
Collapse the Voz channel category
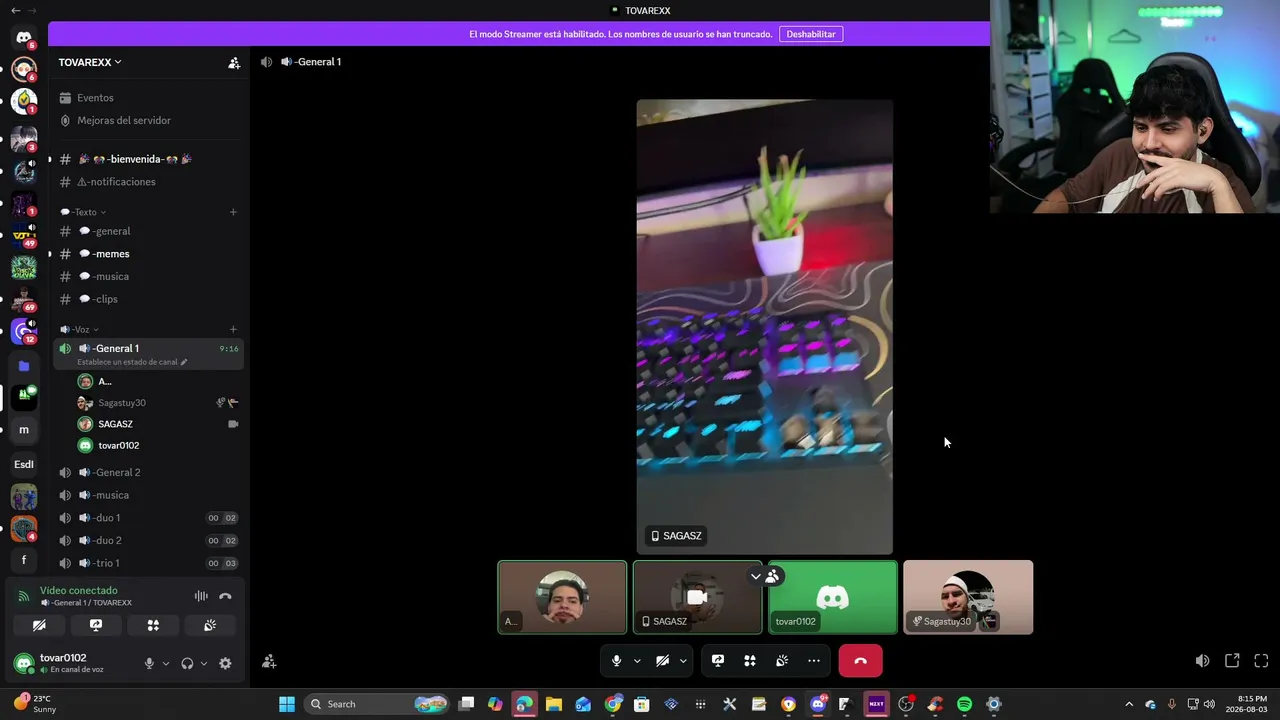(80, 329)
